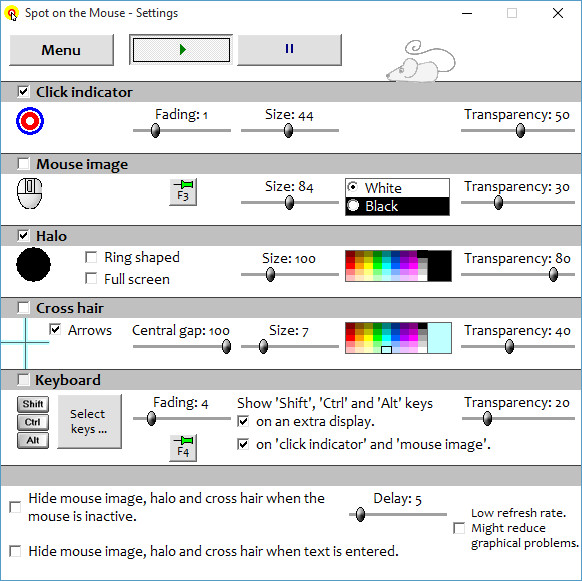582x581 pixels.
Task: Open the Menu button
Action: pos(61,50)
